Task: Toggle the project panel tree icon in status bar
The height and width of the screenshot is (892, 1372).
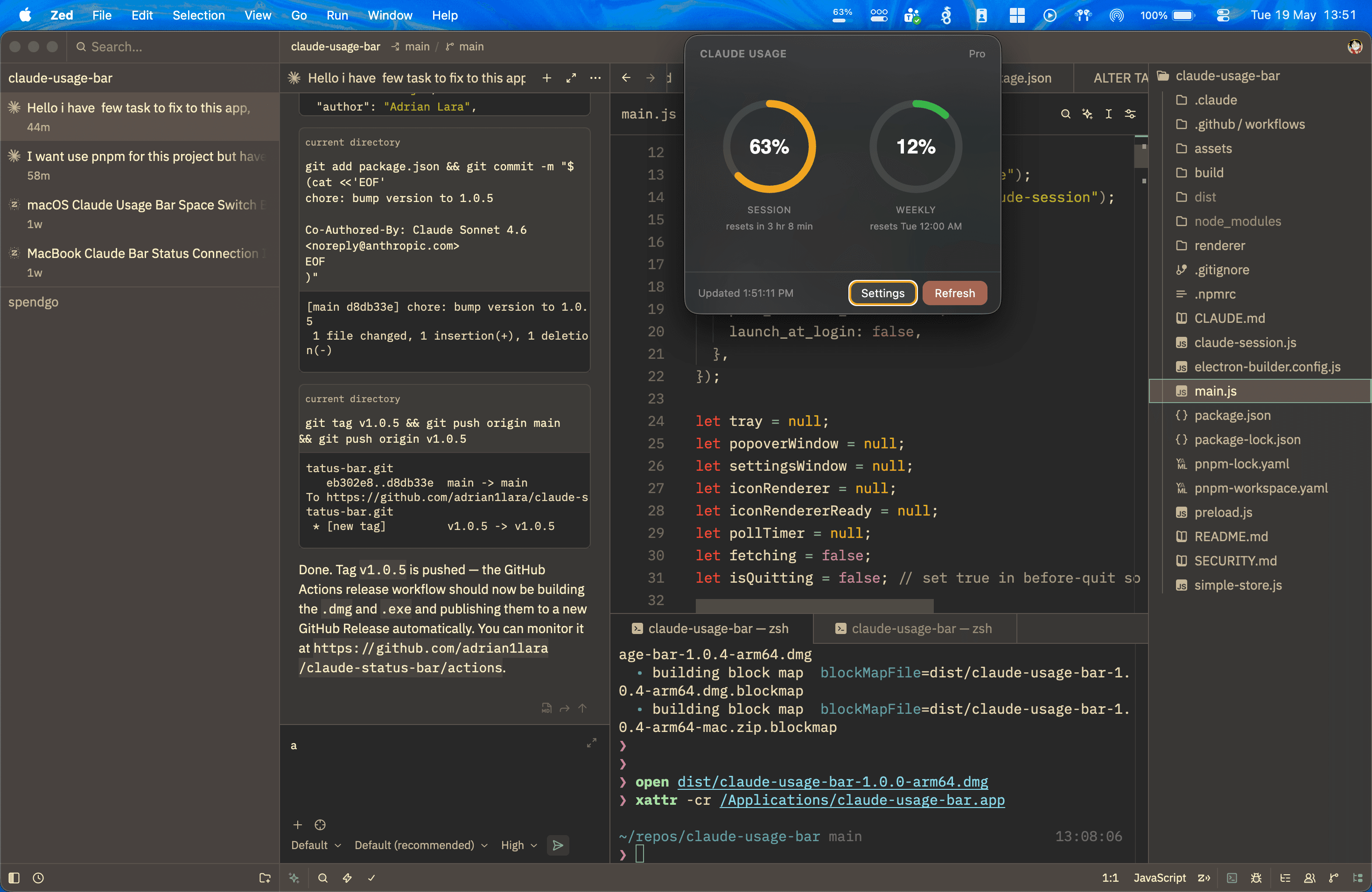Action: coord(1358,878)
